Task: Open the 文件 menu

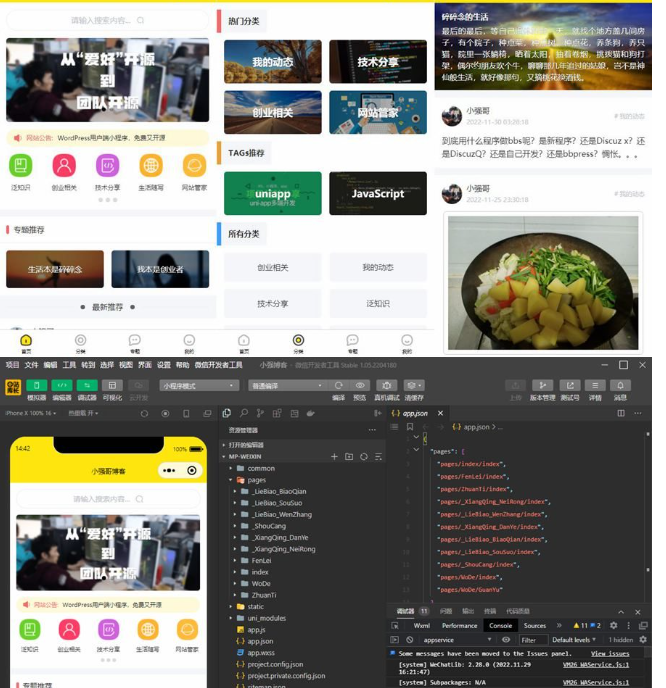Action: pyautogui.click(x=31, y=365)
